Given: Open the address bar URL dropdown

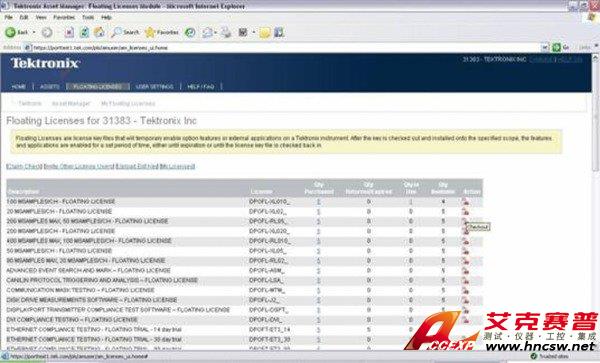Looking at the screenshot, I should (545, 47).
